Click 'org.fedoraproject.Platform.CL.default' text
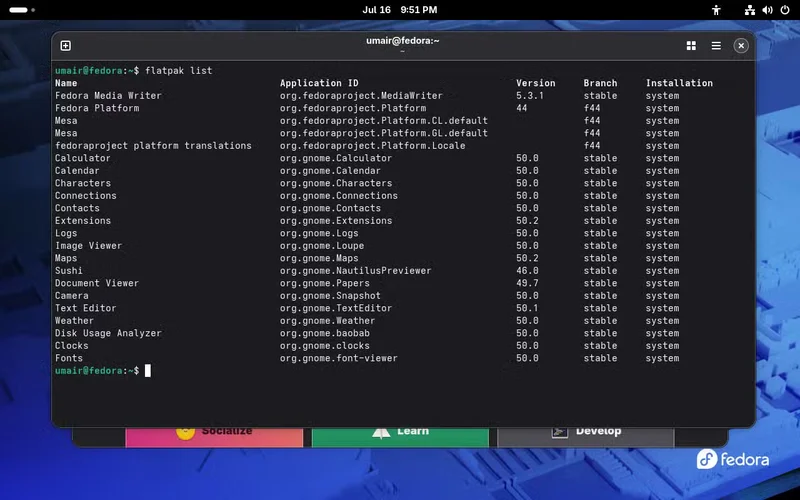 point(384,120)
